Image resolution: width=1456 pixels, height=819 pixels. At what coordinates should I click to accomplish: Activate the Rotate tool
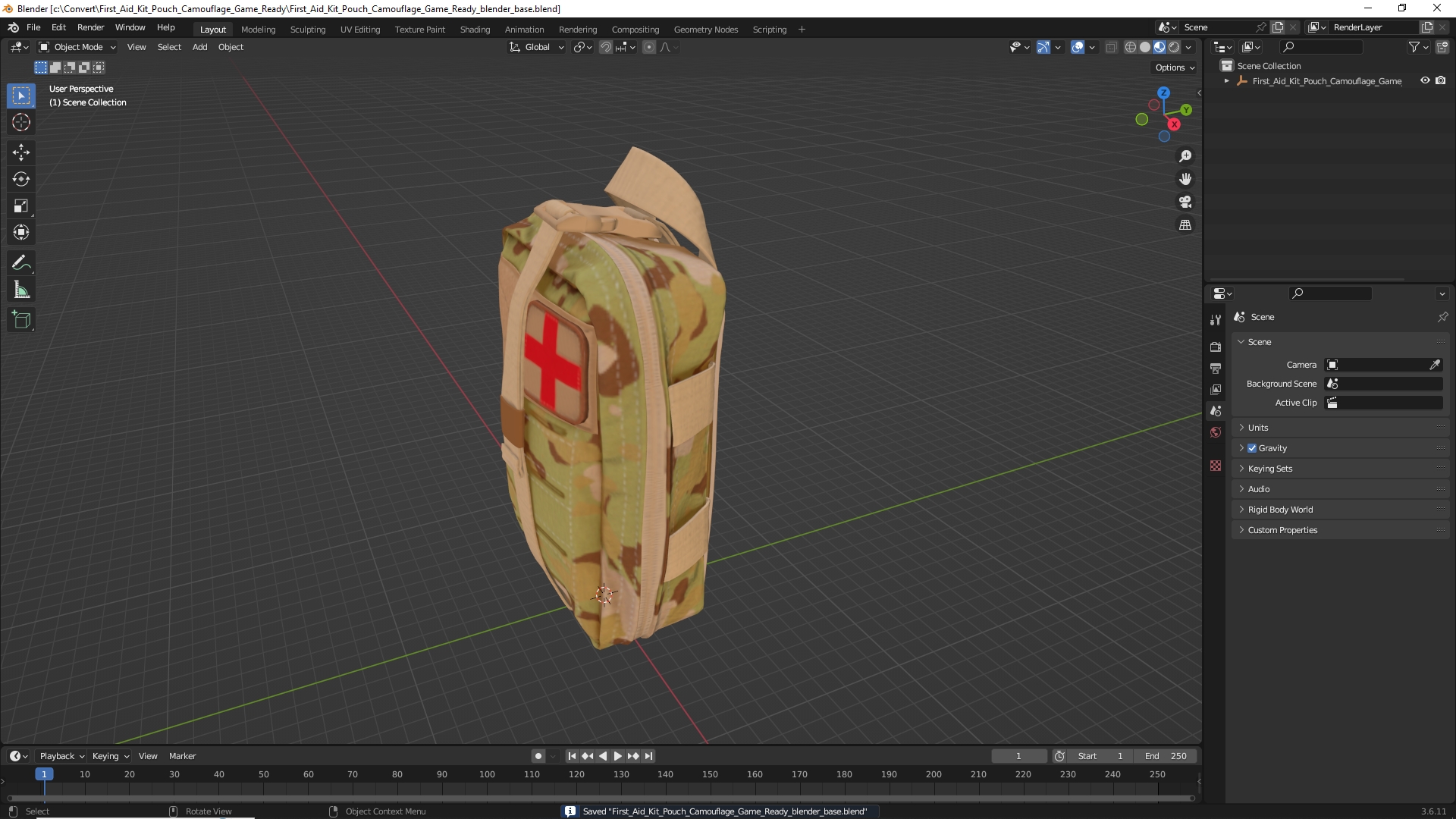coord(21,179)
